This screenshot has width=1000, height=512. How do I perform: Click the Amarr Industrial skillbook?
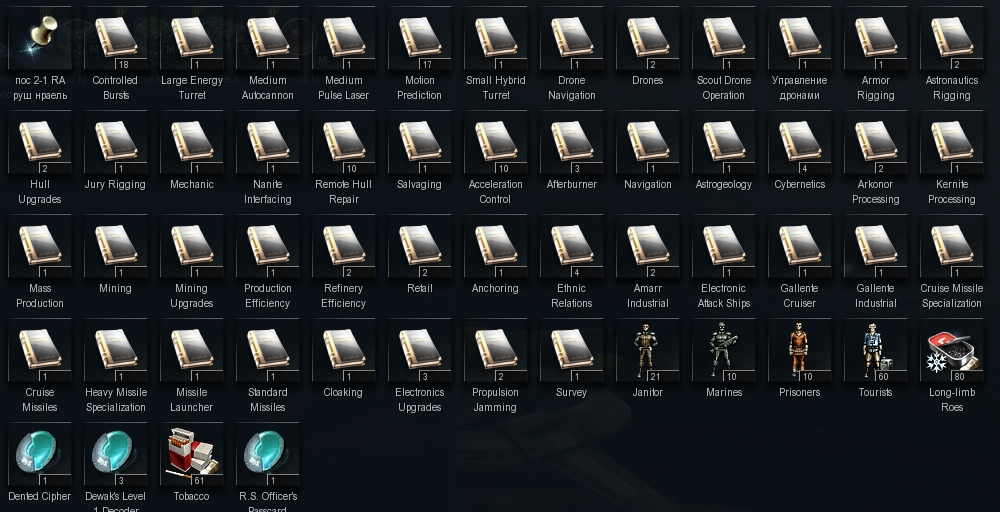(648, 245)
